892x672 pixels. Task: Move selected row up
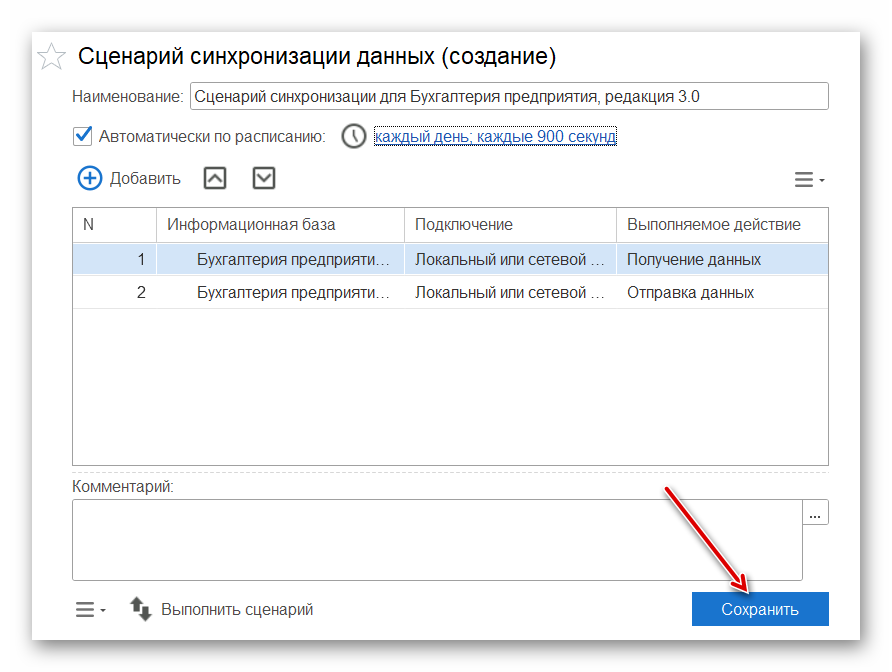(x=215, y=179)
